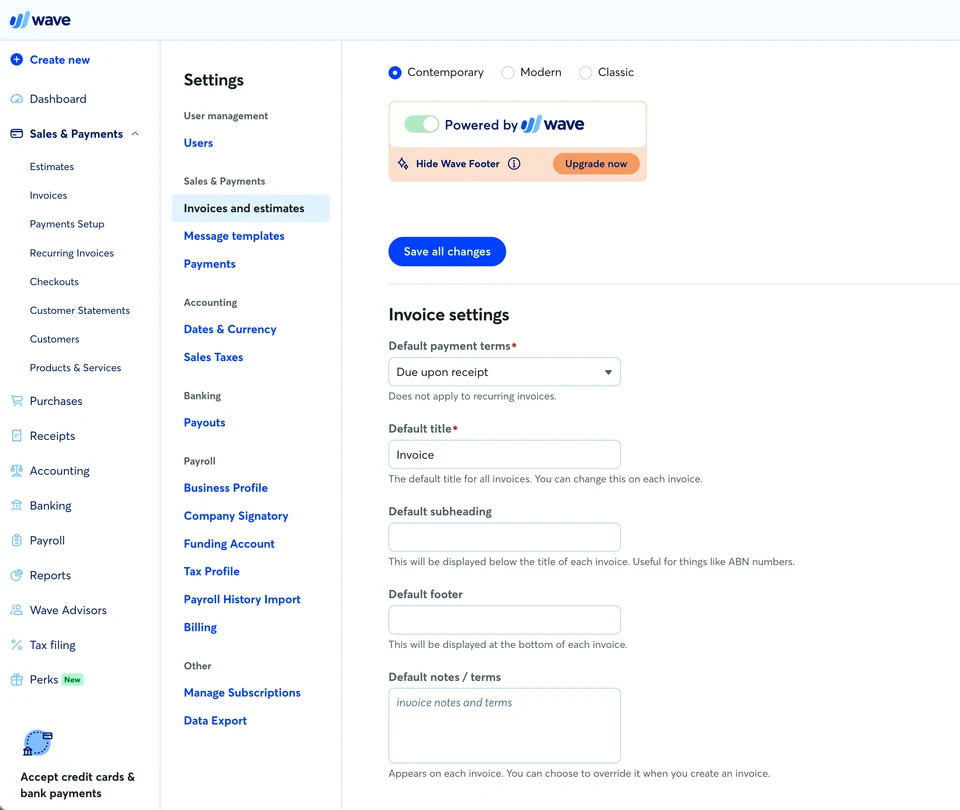Open Payments settings link
This screenshot has width=960, height=810.
click(x=209, y=264)
